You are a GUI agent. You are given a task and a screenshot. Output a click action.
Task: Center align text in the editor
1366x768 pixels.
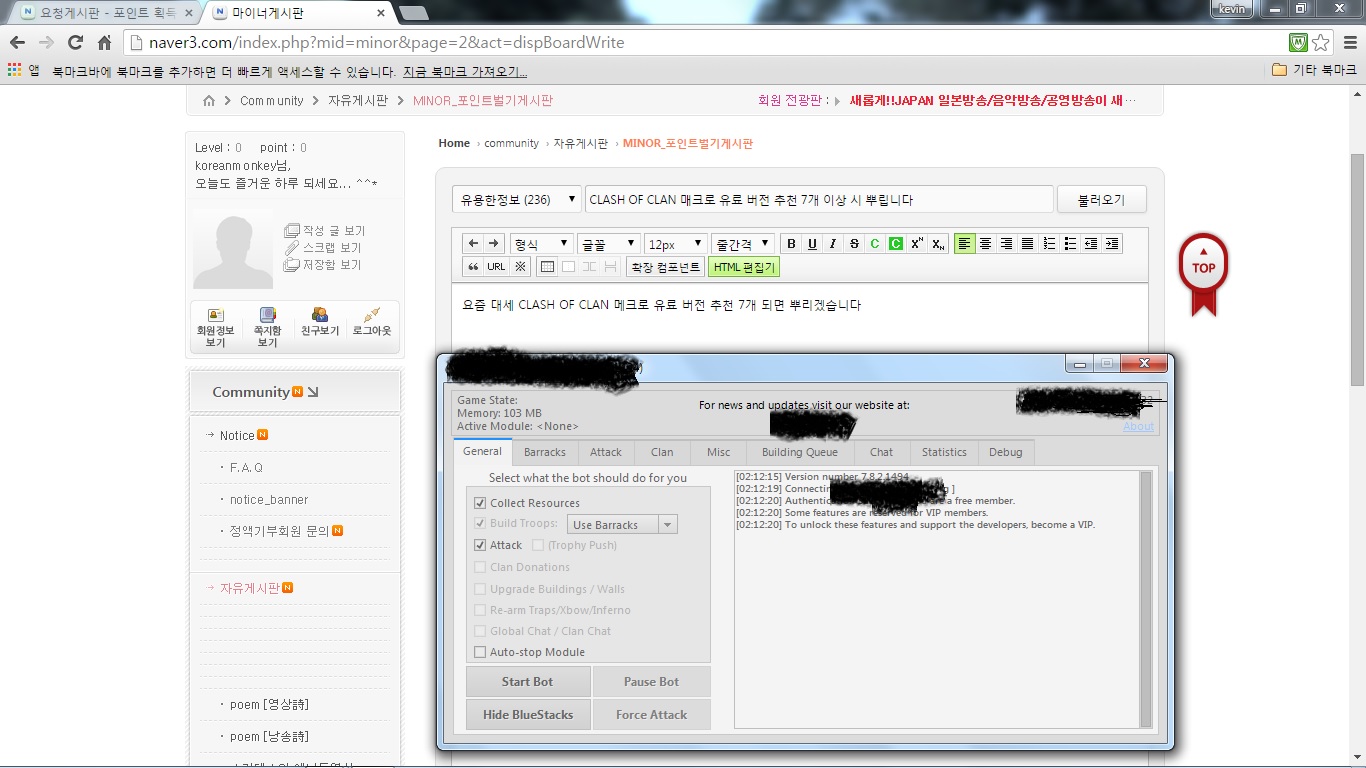point(986,244)
